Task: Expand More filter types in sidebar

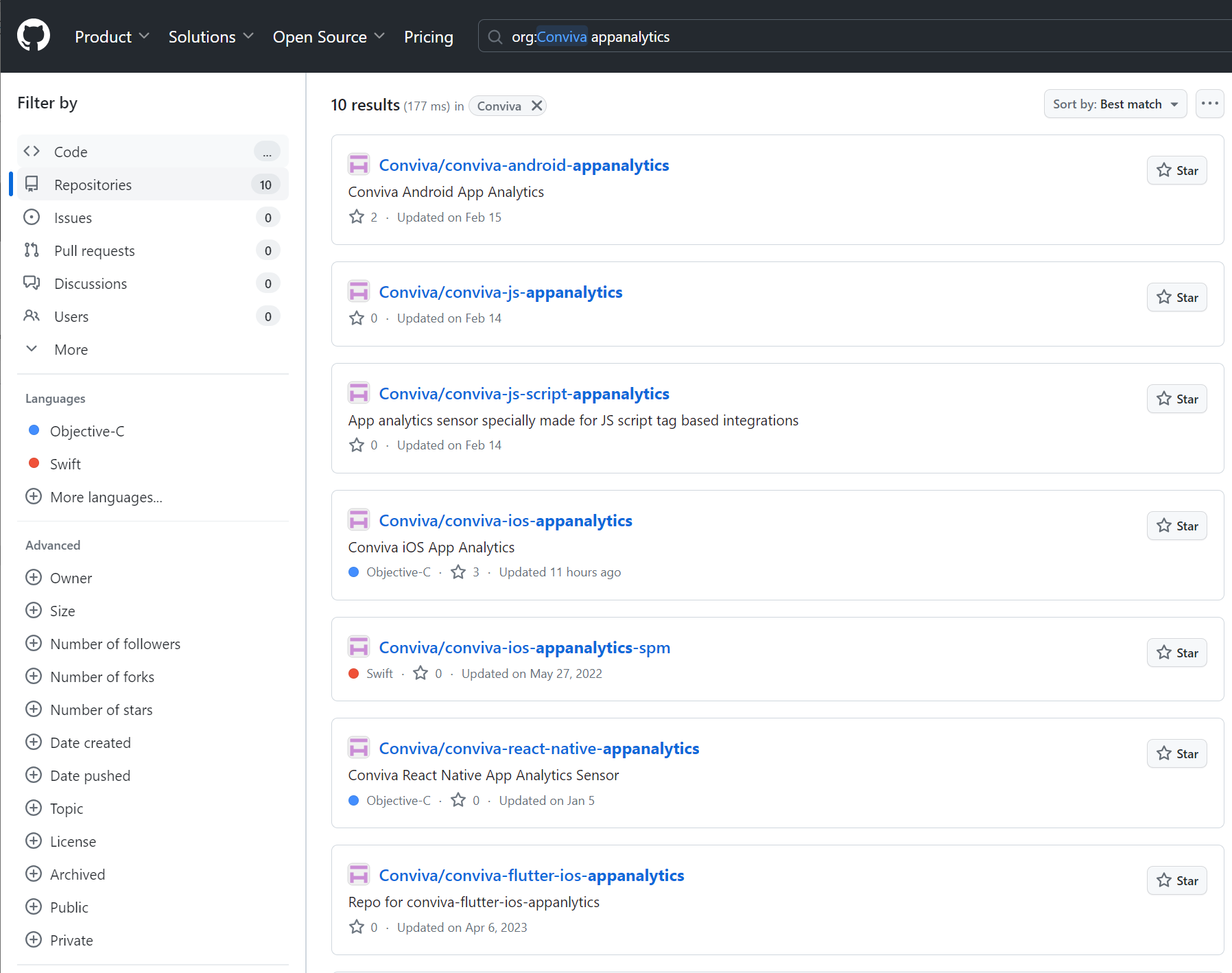Action: click(71, 350)
